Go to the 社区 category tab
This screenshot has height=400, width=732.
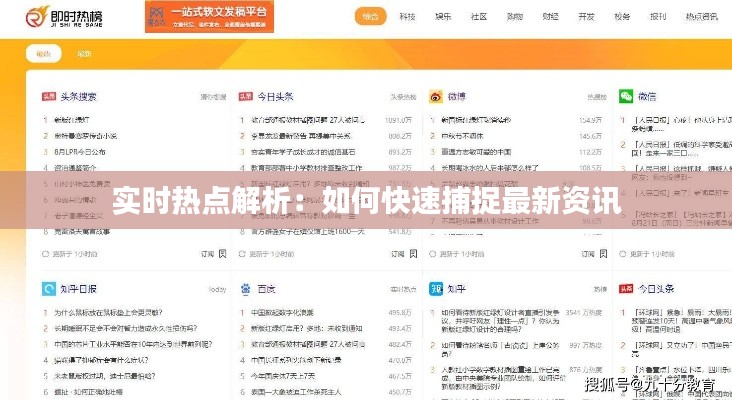coord(479,16)
